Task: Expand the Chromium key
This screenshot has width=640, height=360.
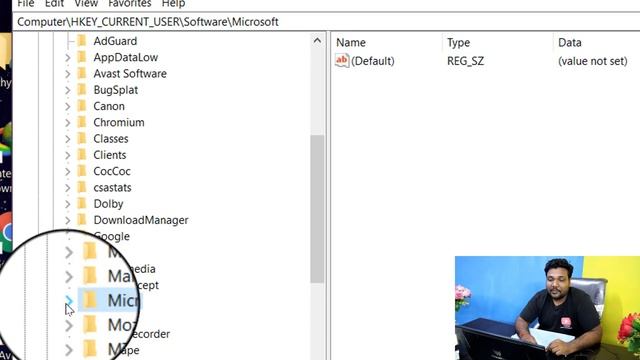Action: coord(68,123)
